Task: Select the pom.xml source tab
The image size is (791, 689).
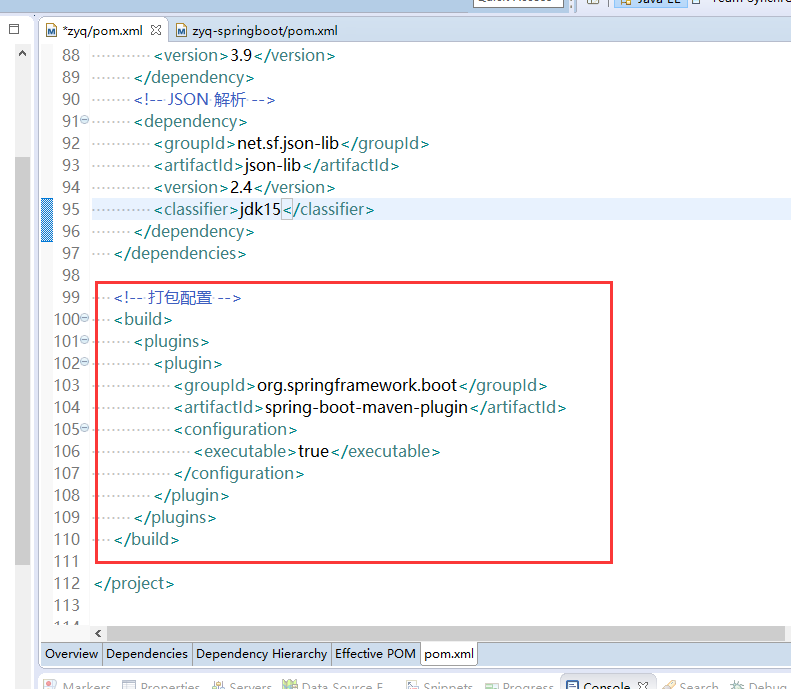Action: 448,654
